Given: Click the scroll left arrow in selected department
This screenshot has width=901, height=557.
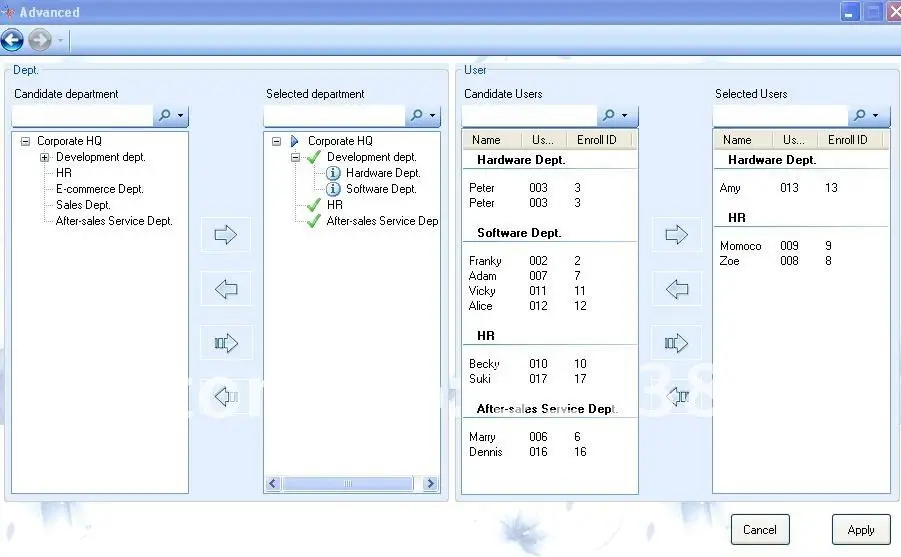Looking at the screenshot, I should [273, 483].
